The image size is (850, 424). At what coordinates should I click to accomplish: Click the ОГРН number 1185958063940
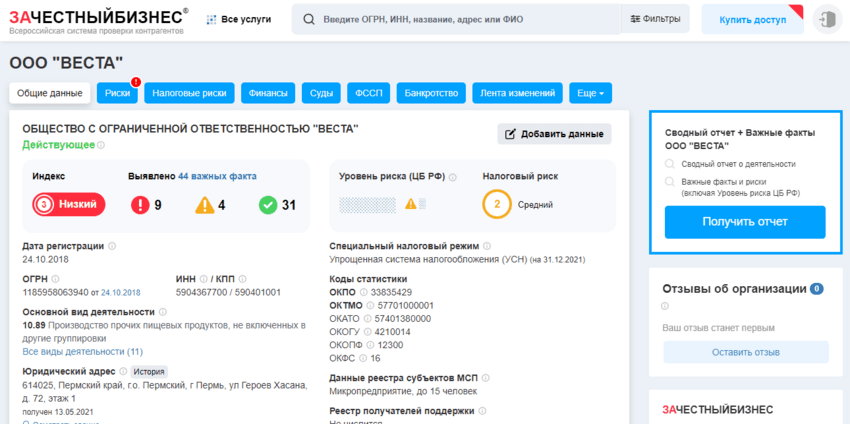55,293
